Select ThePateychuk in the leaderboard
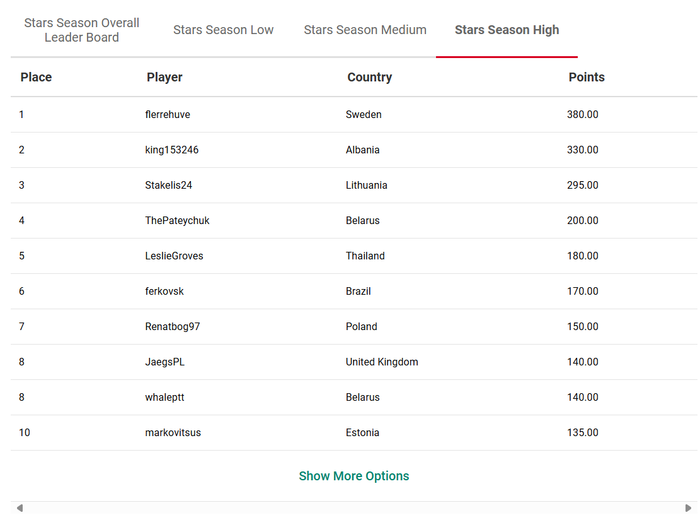The height and width of the screenshot is (515, 700). tap(177, 221)
